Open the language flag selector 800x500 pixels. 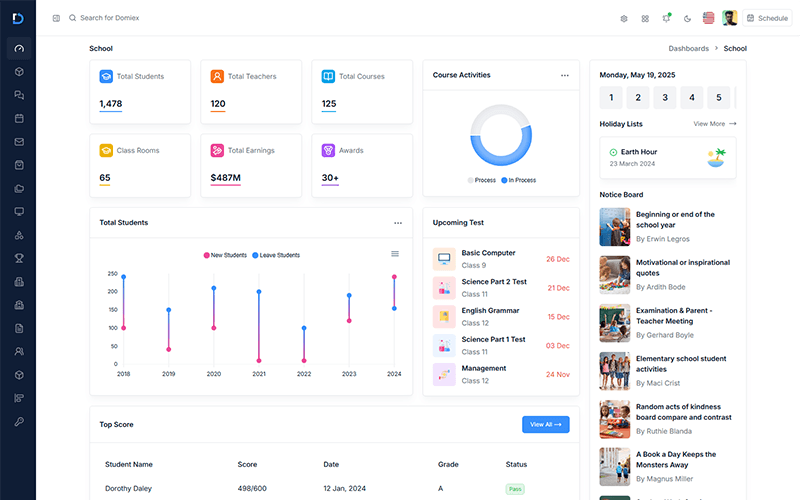point(708,18)
